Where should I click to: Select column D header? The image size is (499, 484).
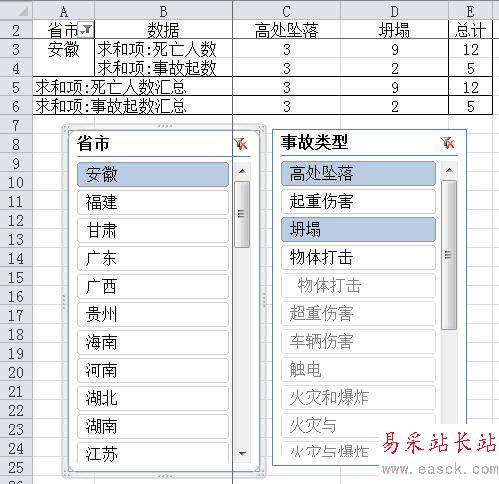pos(395,11)
